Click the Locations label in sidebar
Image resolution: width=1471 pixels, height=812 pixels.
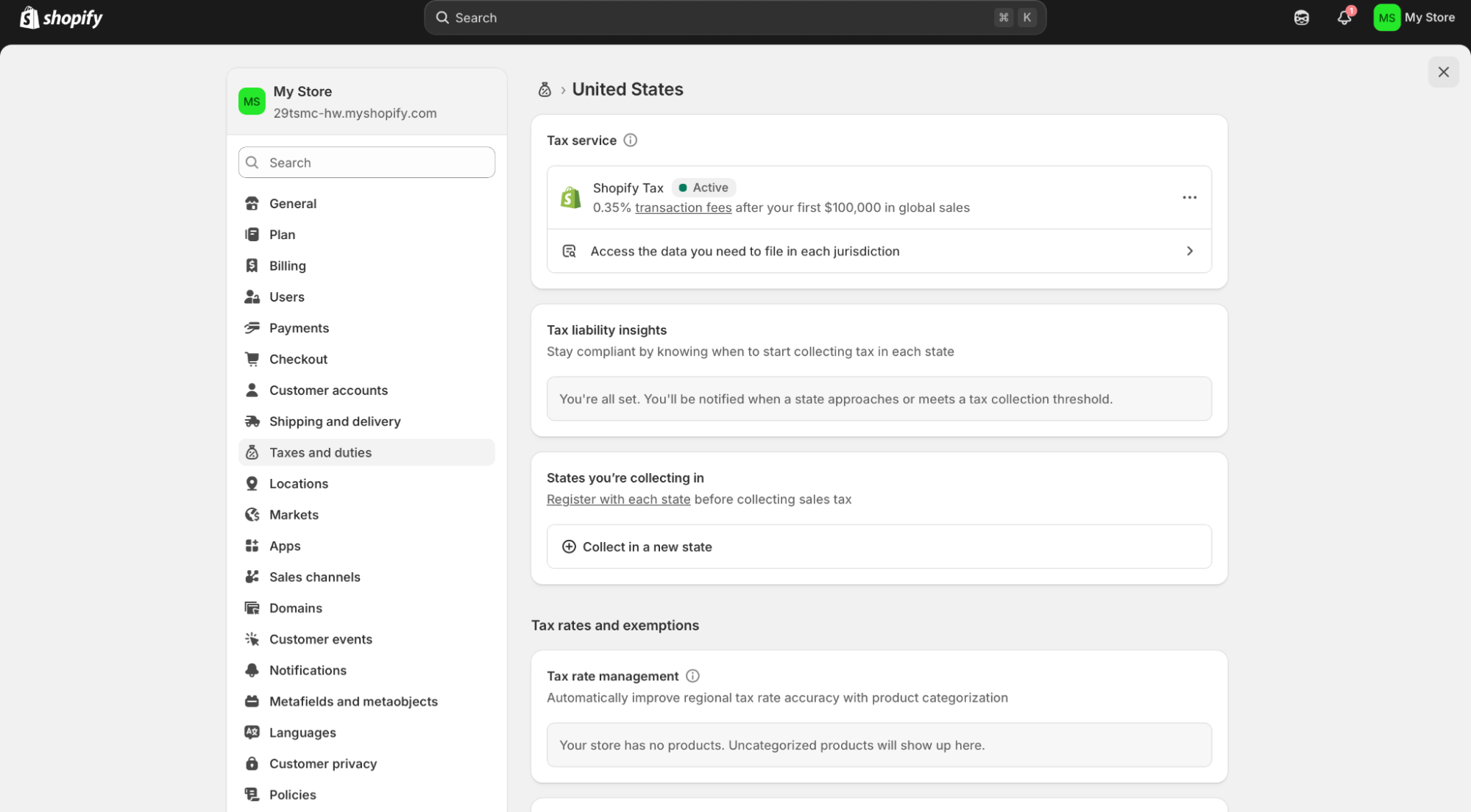pos(299,484)
